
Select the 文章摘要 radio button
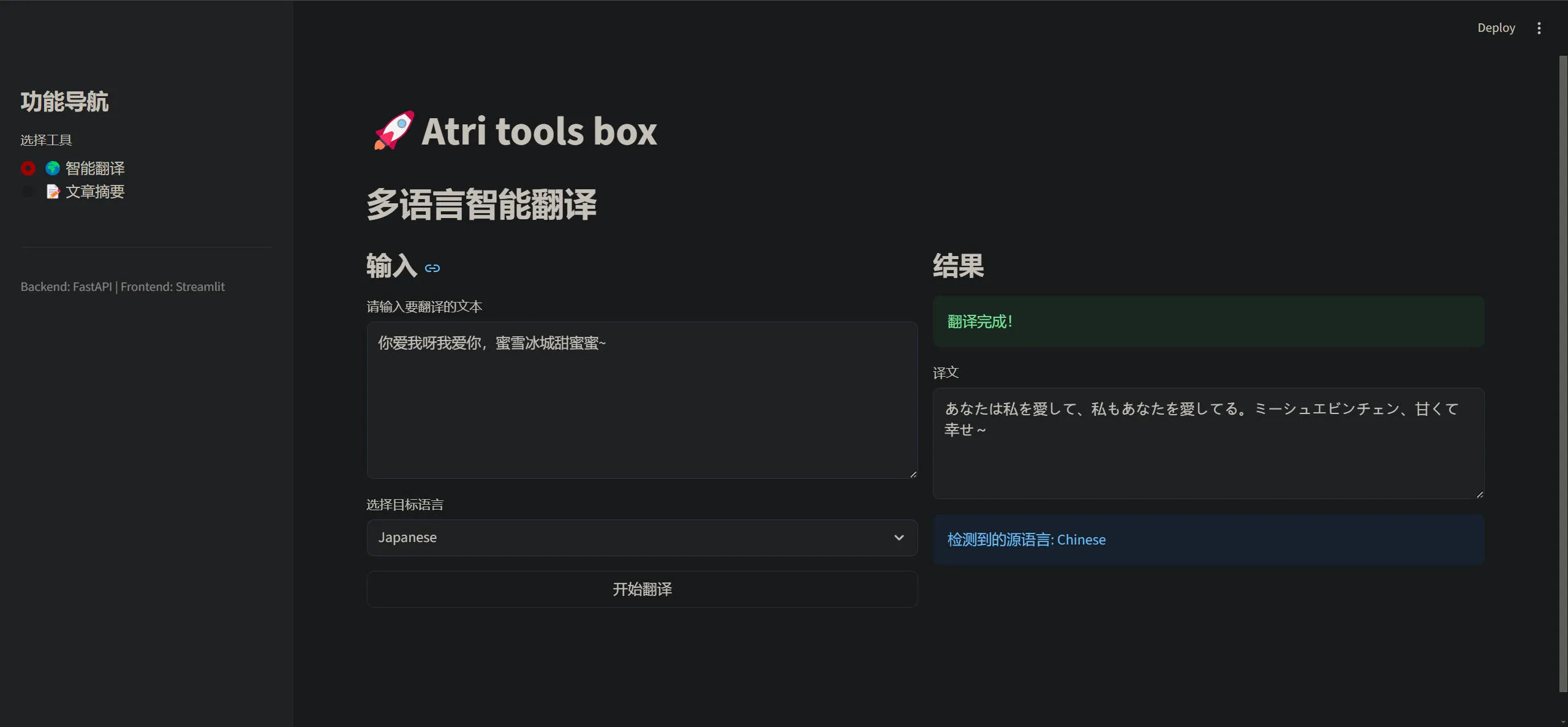coord(28,192)
